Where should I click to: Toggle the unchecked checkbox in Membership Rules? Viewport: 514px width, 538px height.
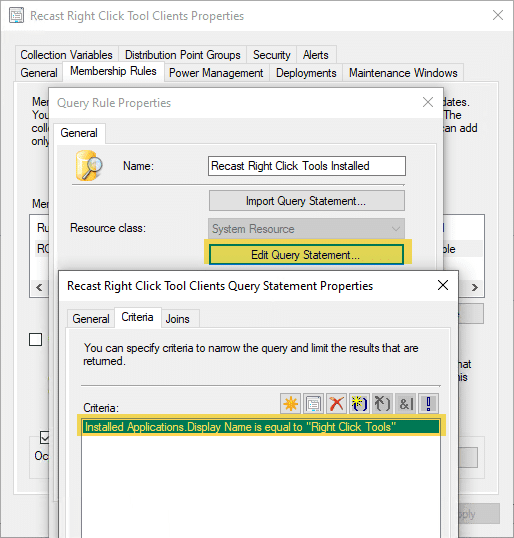[x=36, y=339]
